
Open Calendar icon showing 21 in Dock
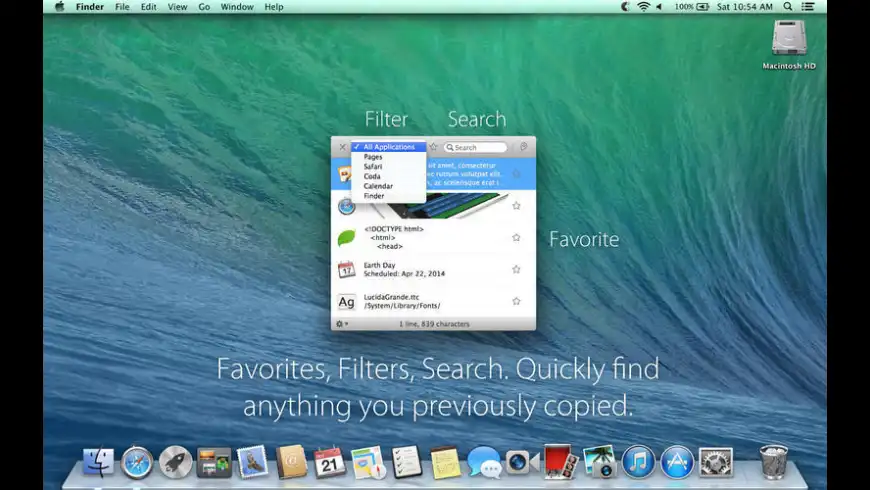(x=330, y=462)
